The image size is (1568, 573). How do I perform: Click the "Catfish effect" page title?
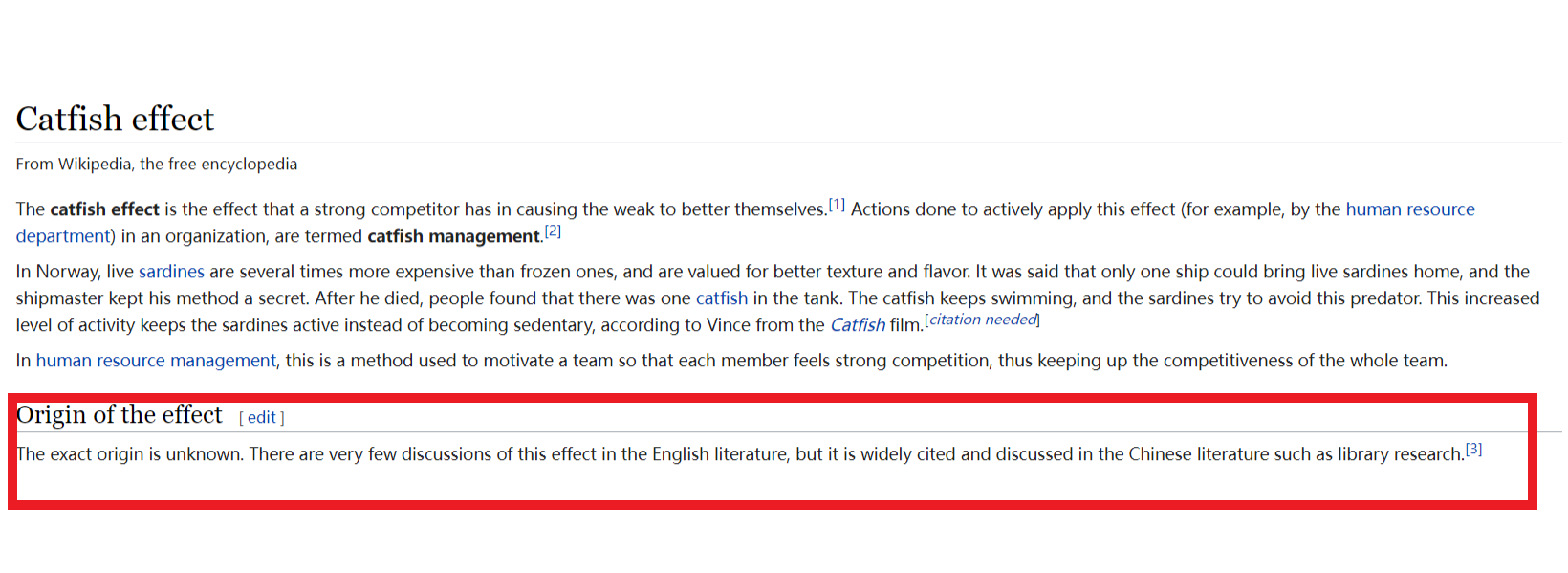[115, 120]
